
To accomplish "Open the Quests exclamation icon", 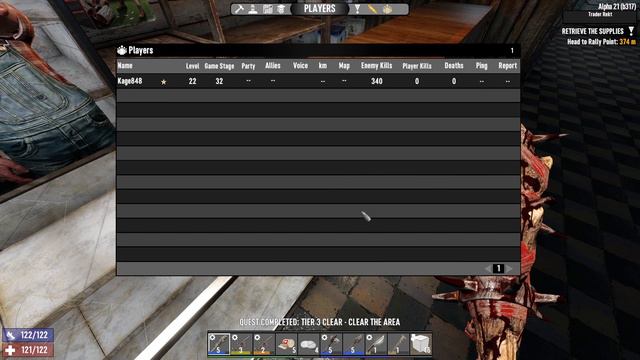I will click(x=358, y=9).
